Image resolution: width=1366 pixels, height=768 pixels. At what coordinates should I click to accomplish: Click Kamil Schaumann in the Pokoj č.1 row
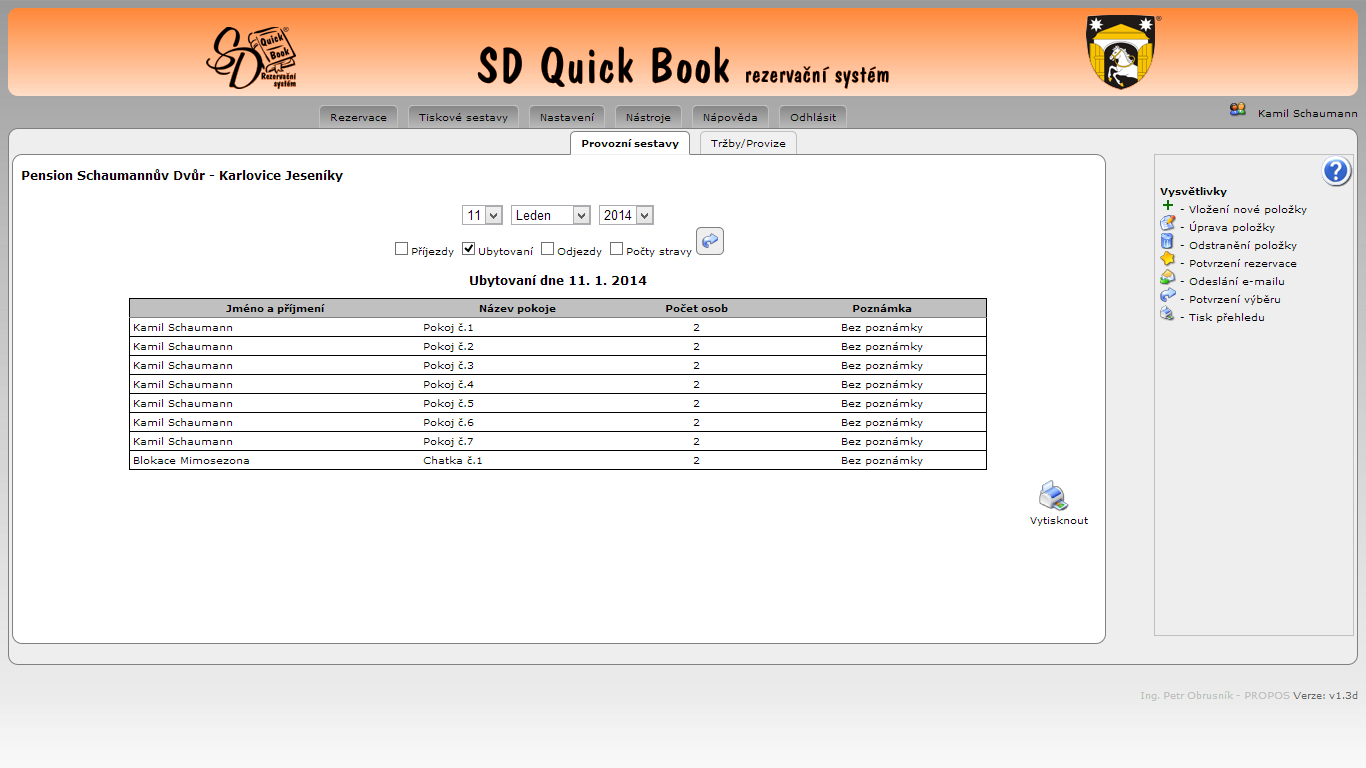(x=183, y=327)
